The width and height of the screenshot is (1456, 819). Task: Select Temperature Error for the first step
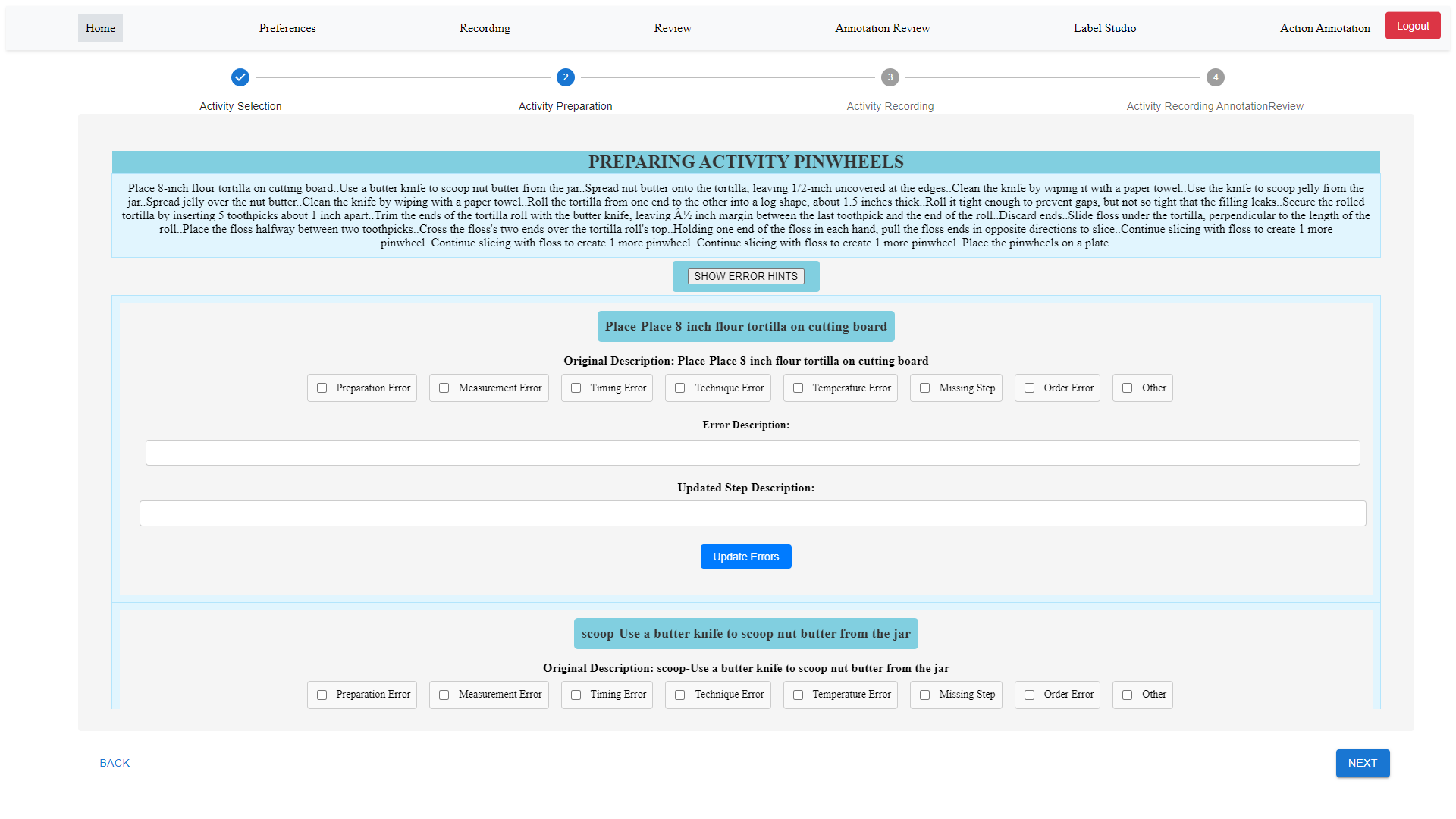pyautogui.click(x=799, y=388)
